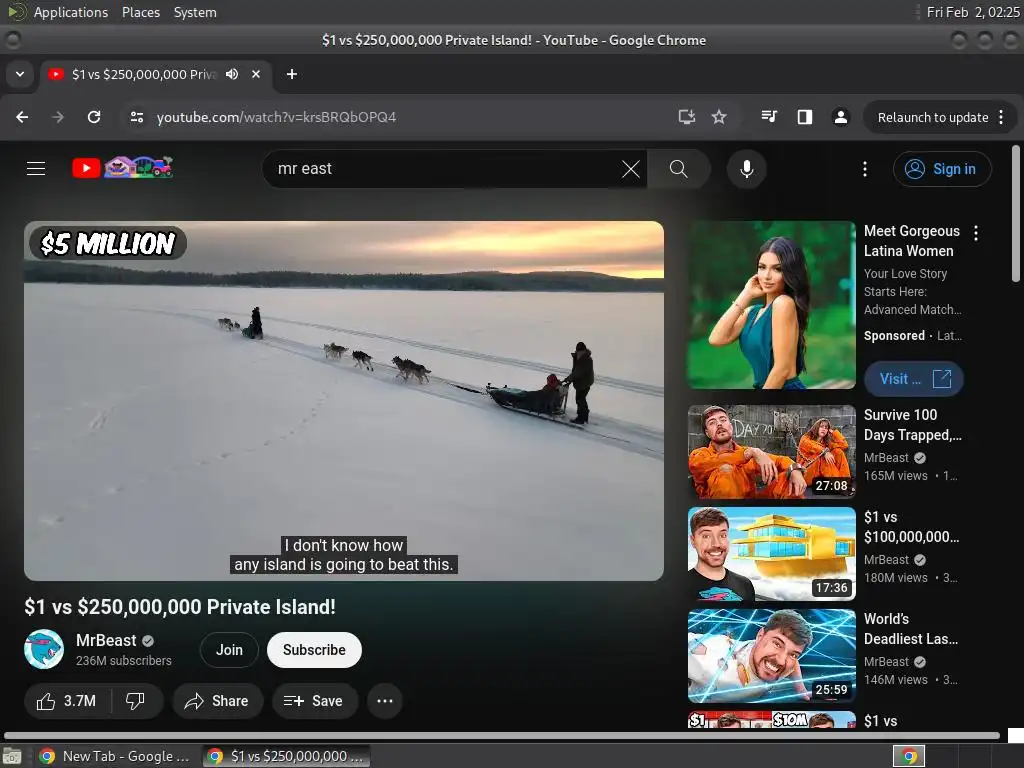1024x768 pixels.
Task: Click Relaunch to update
Action: pyautogui.click(x=933, y=118)
